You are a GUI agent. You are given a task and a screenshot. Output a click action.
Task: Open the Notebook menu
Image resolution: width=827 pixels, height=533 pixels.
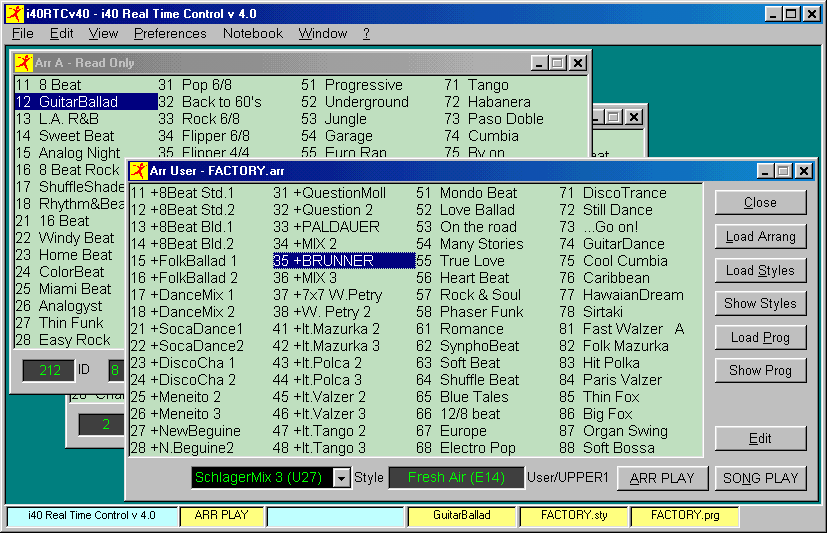tap(252, 33)
